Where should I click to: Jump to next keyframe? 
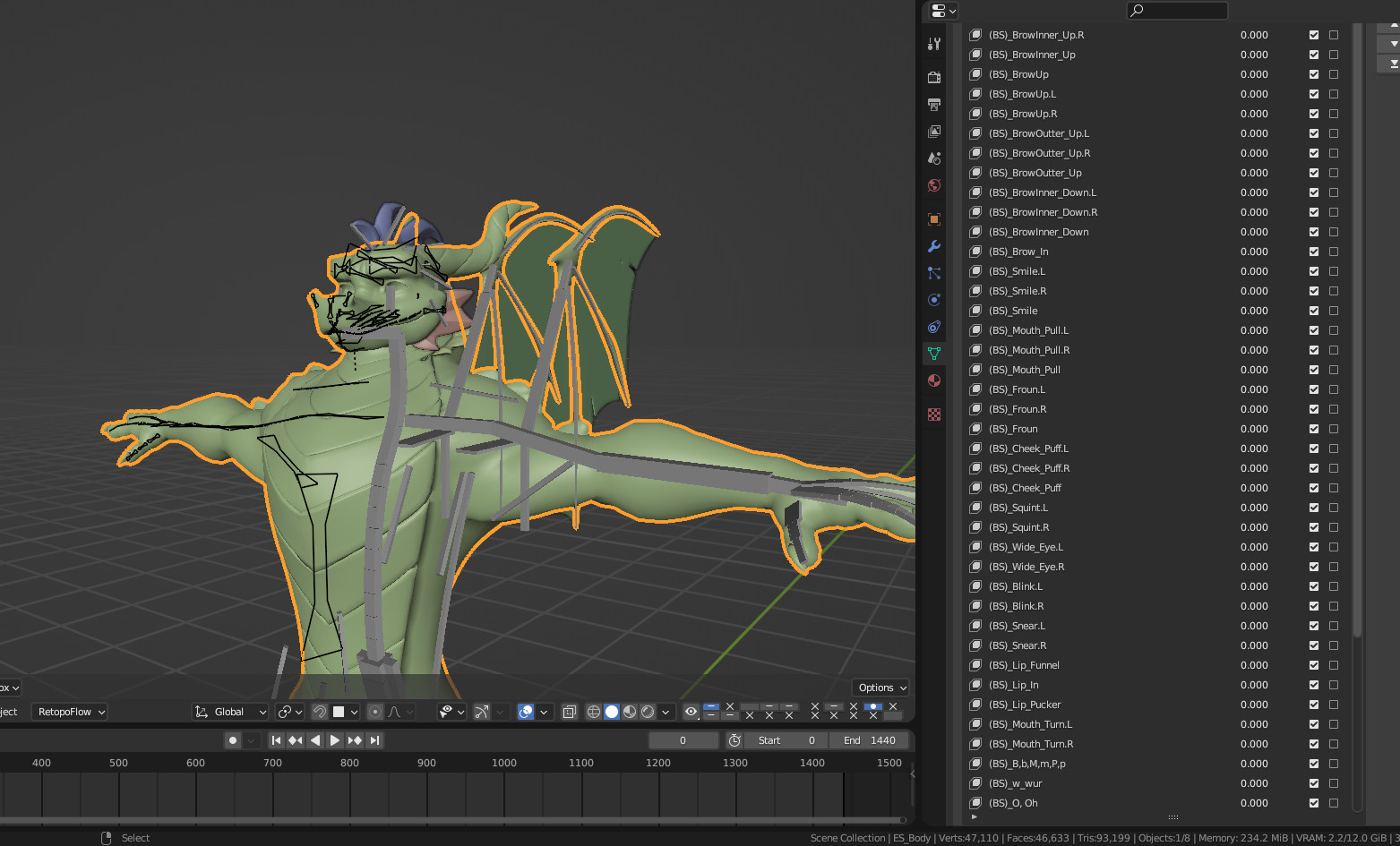(355, 740)
